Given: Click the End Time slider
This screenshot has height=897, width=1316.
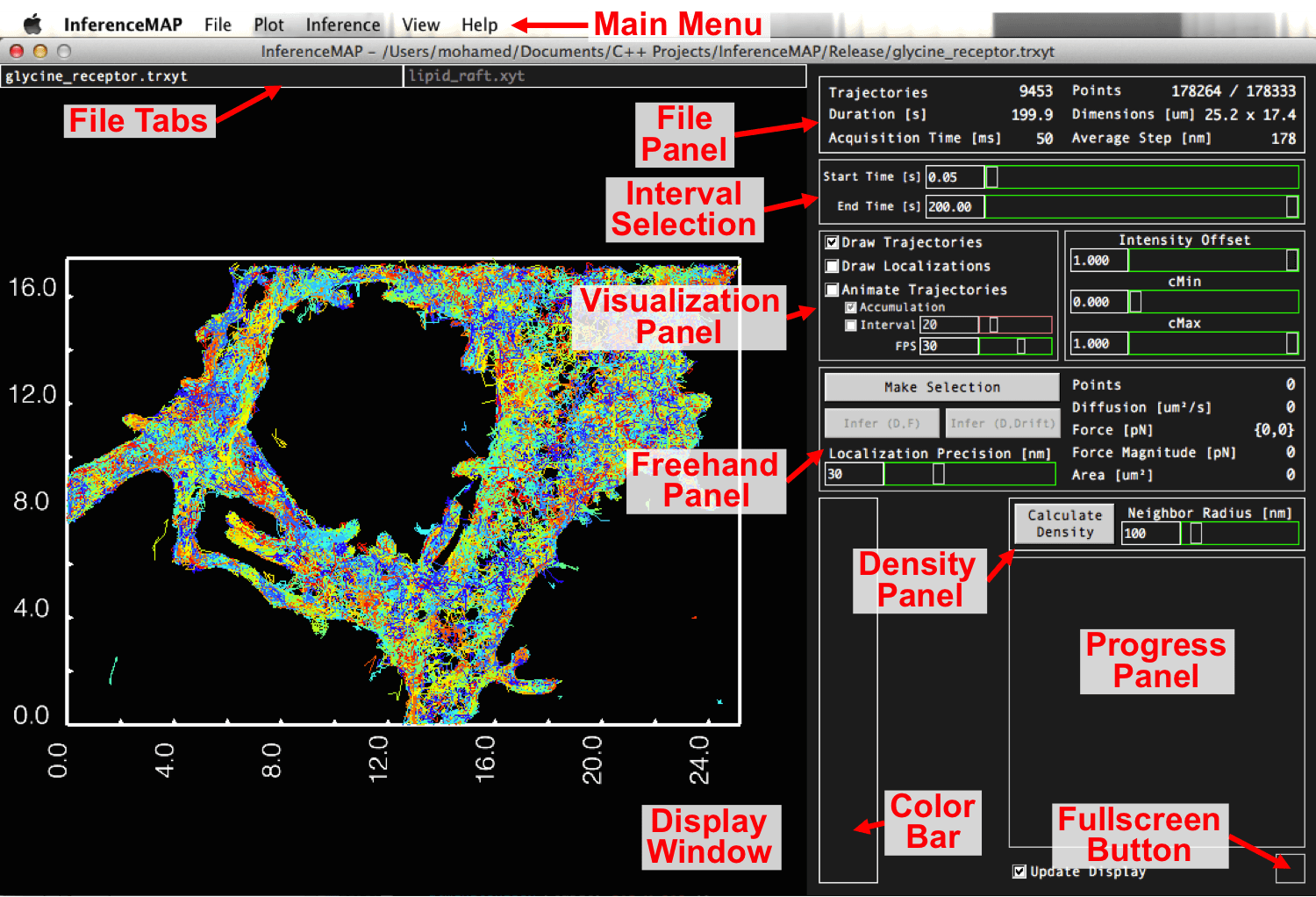Looking at the screenshot, I should click(1141, 207).
